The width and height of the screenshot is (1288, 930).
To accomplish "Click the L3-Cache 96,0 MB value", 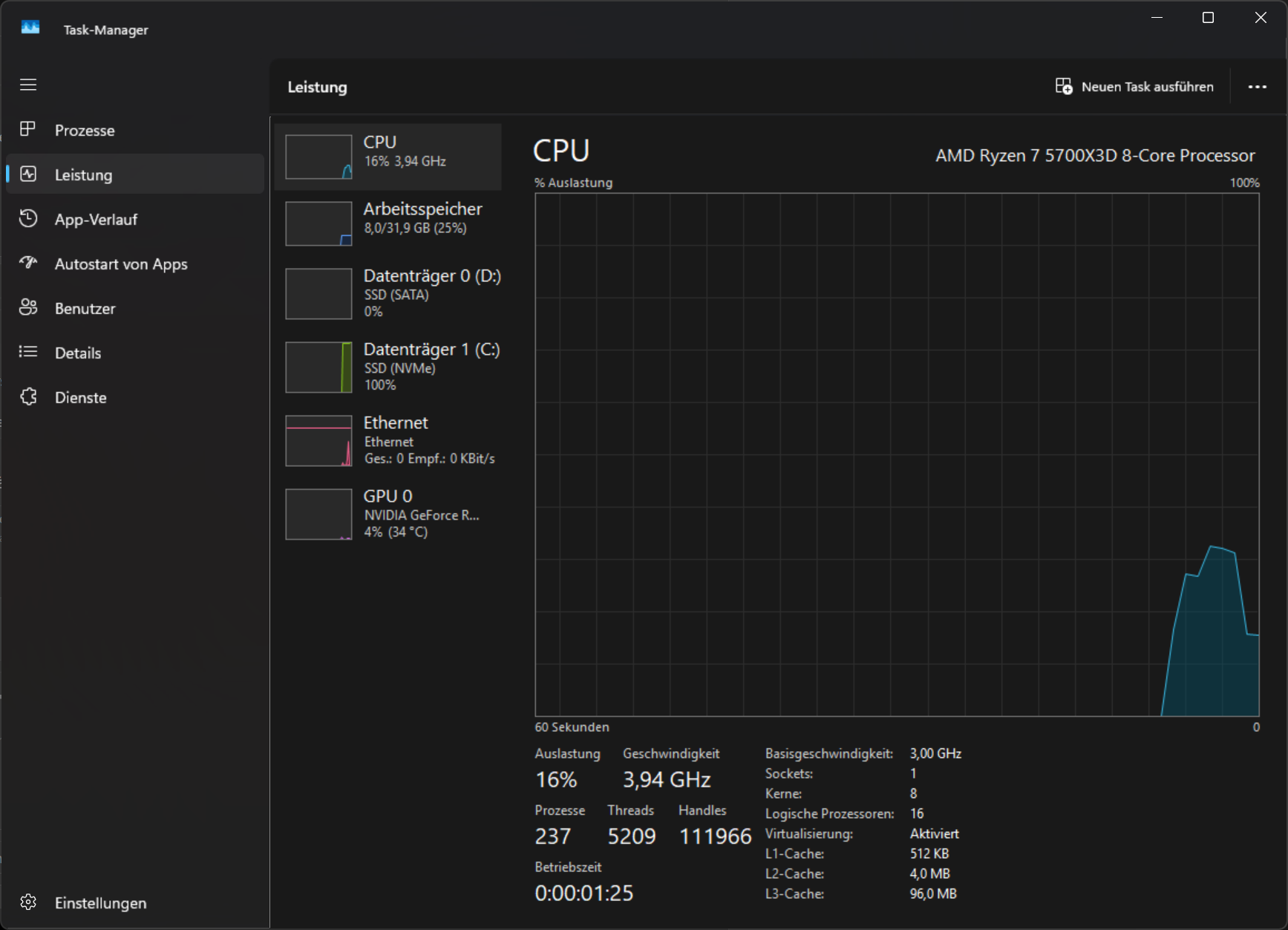I will (x=933, y=894).
